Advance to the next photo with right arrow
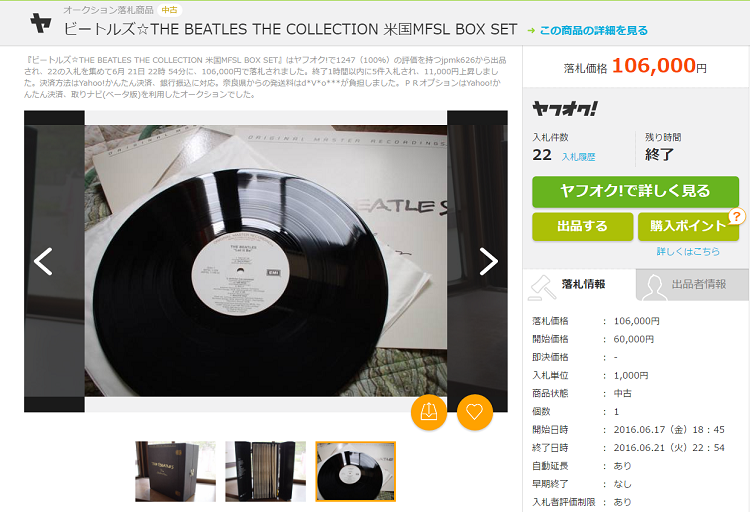Screen dimensions: 750x512 coord(488,261)
